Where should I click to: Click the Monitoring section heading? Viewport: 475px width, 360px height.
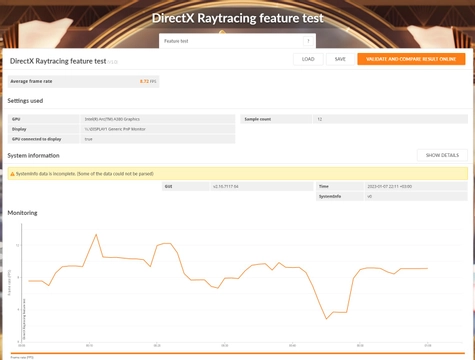click(22, 213)
